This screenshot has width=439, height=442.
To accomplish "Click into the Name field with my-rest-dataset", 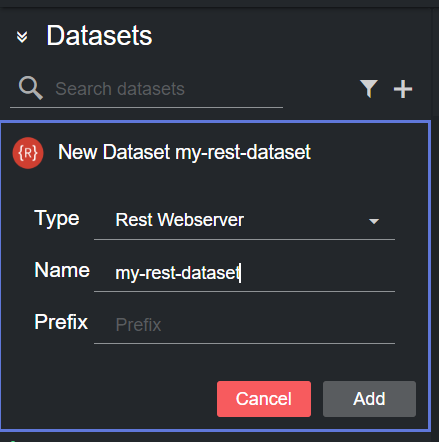I will 244,273.
